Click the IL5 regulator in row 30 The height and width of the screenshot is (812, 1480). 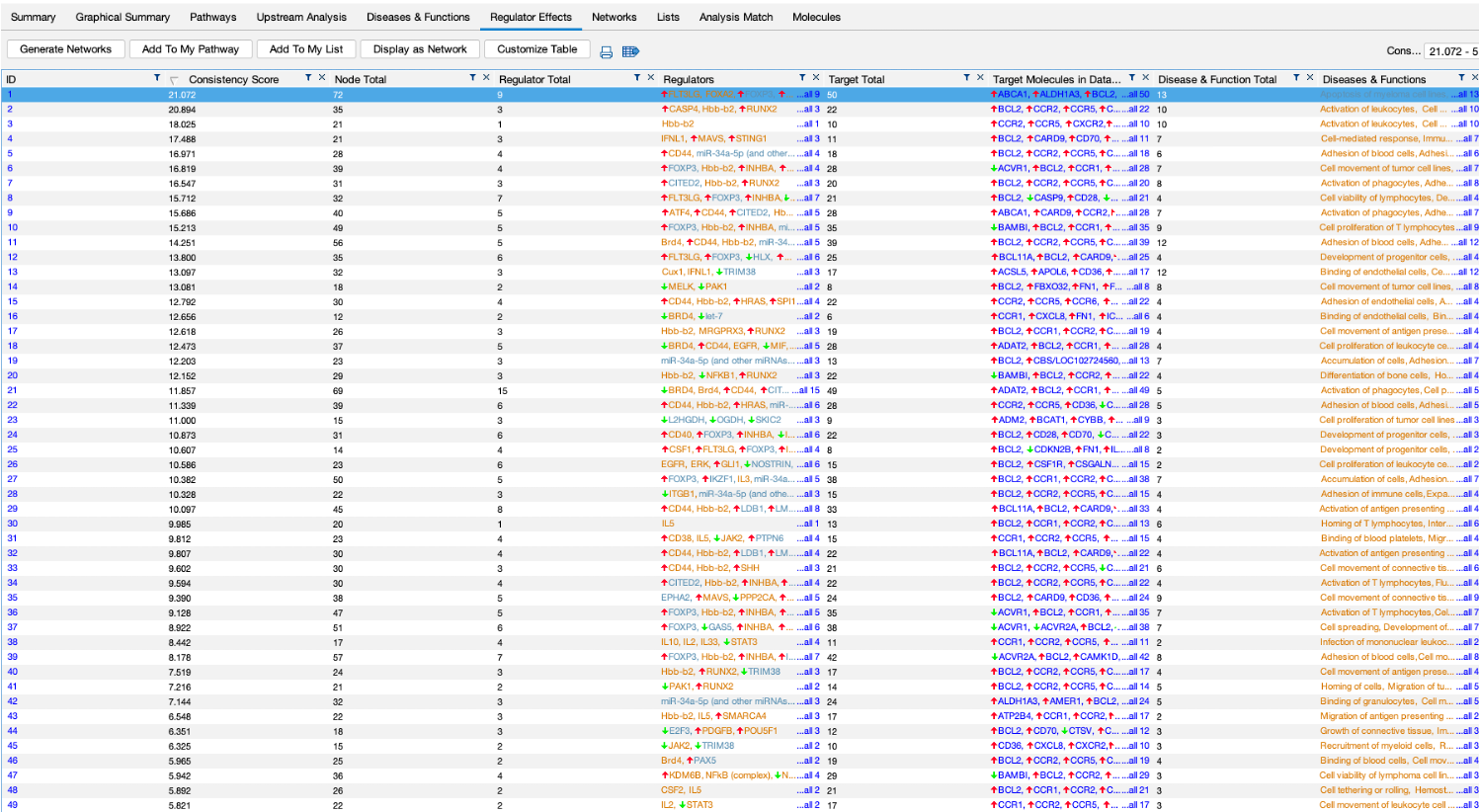(x=668, y=525)
